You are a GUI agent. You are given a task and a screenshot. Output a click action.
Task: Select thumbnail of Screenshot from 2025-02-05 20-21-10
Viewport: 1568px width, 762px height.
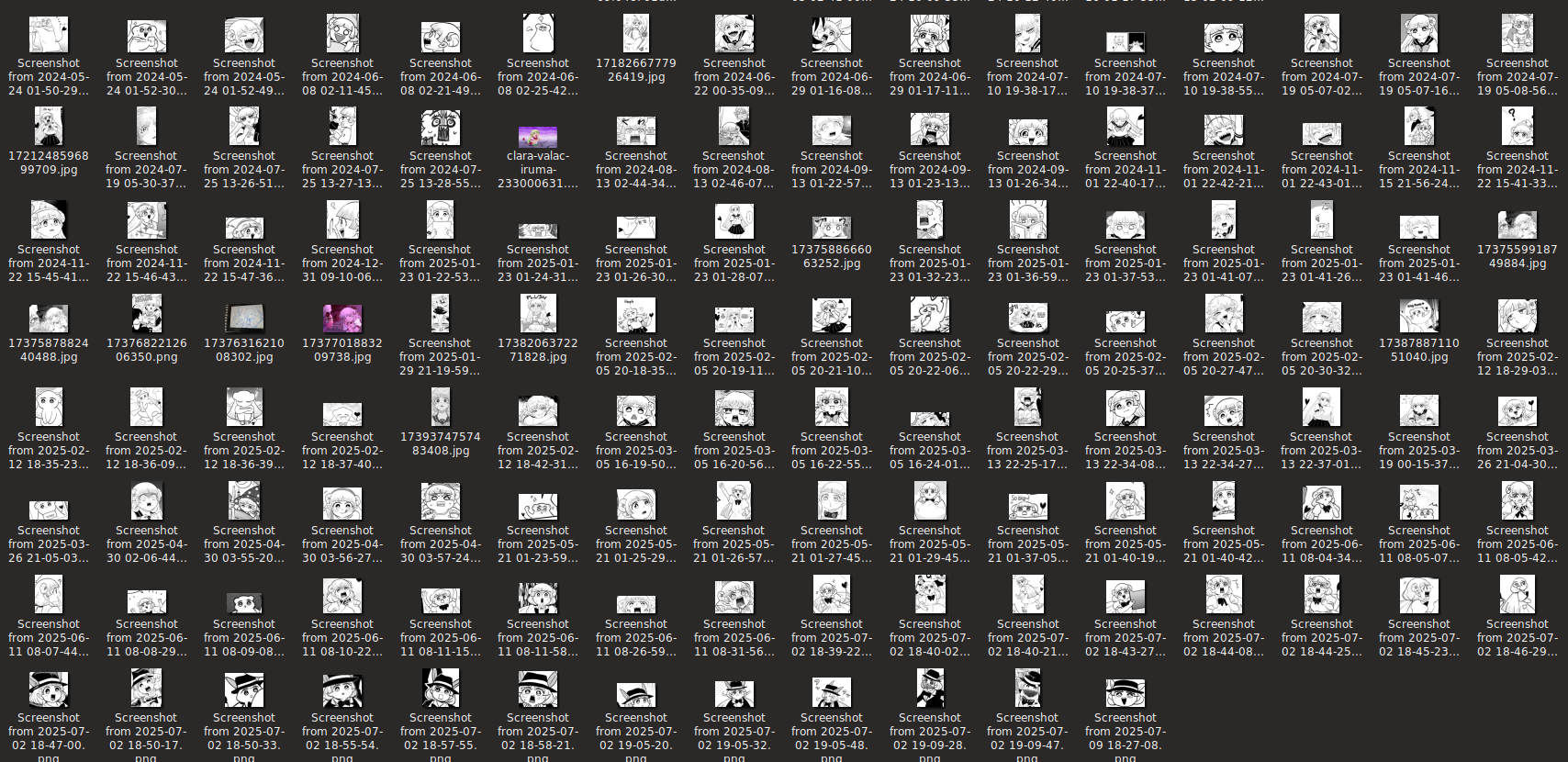832,316
